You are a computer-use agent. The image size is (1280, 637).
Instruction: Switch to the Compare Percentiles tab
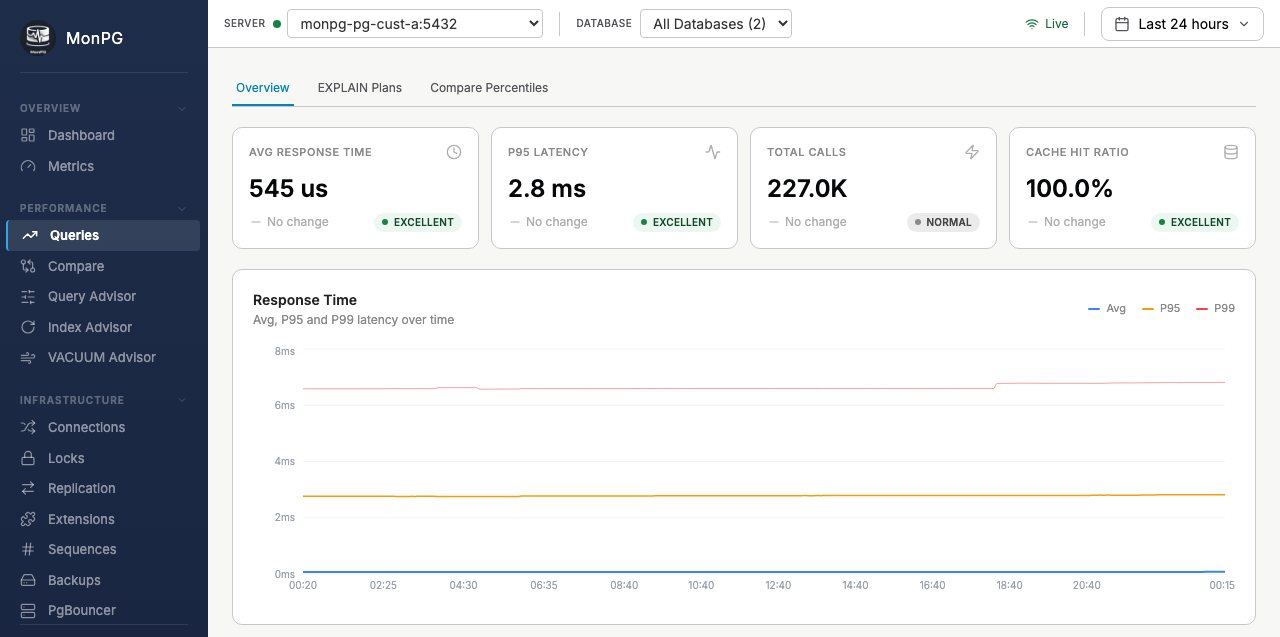pos(489,88)
